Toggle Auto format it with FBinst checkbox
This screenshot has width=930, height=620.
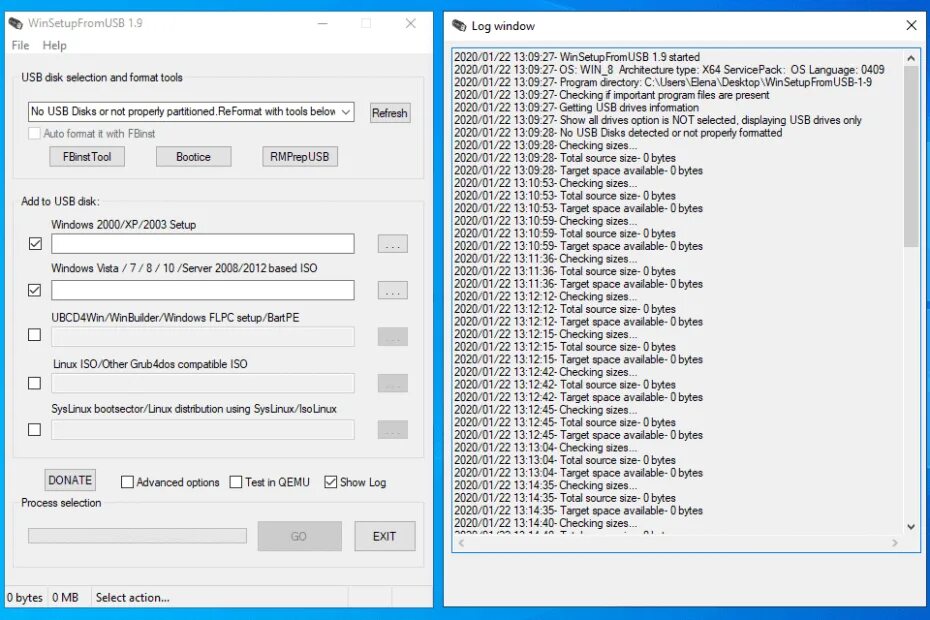[34, 133]
